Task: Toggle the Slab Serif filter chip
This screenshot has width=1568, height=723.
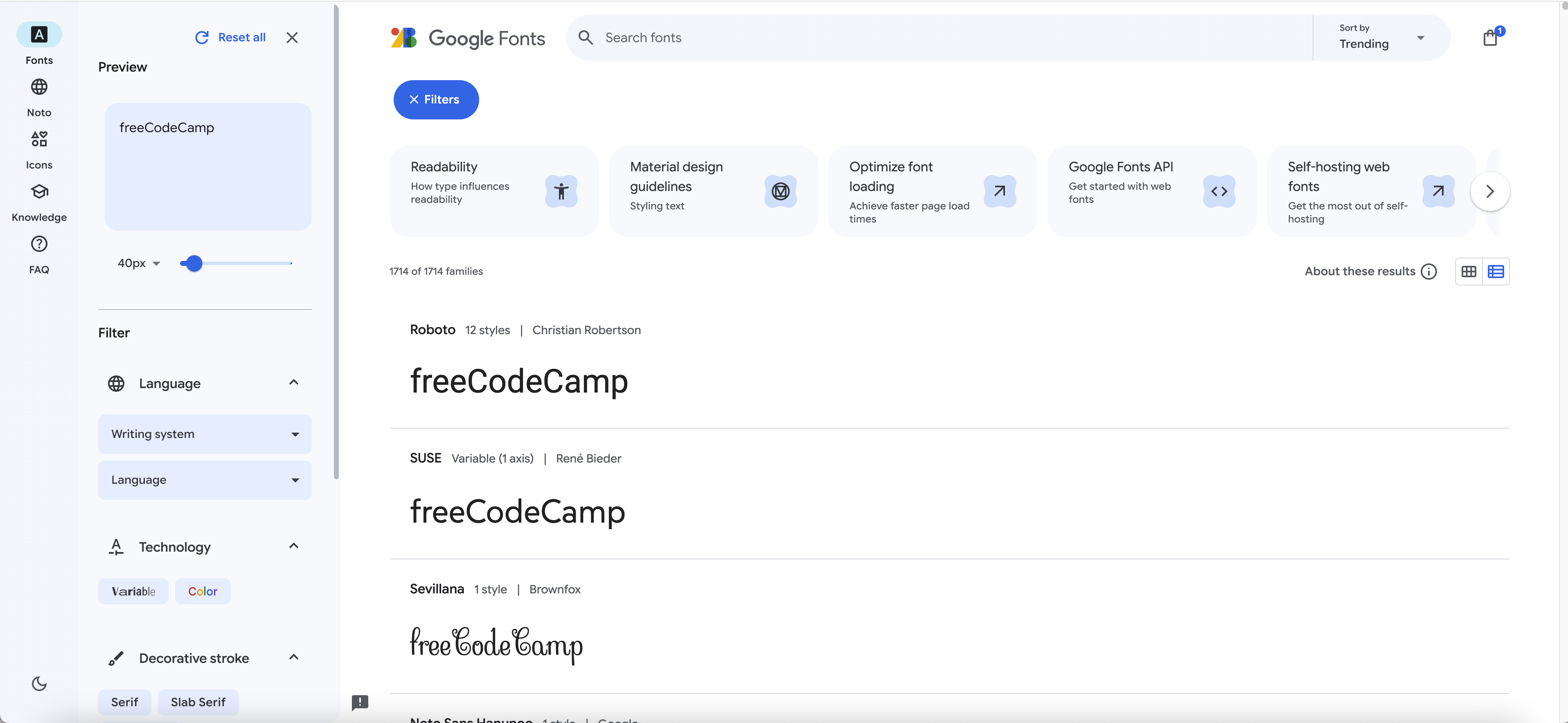Action: (198, 702)
